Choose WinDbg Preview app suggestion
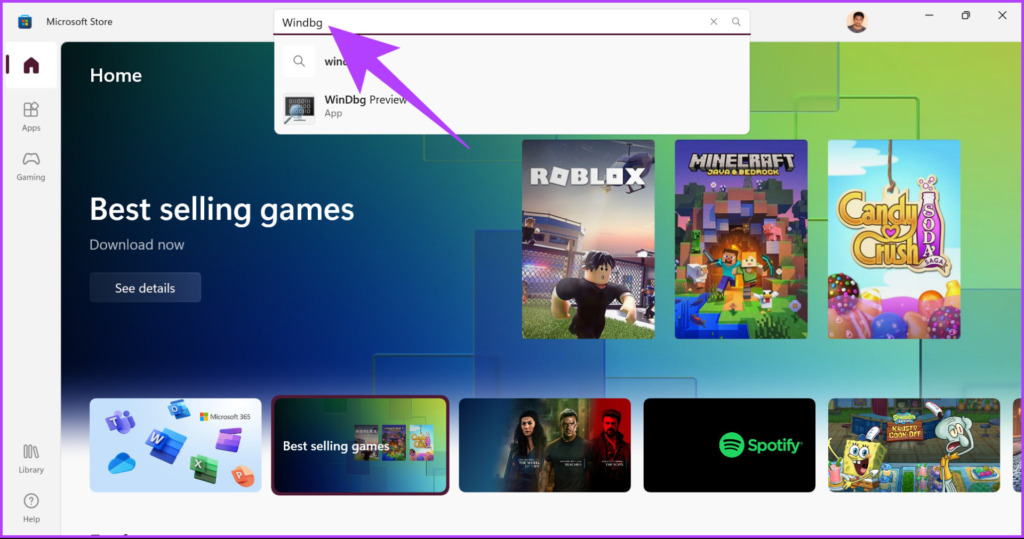Viewport: 1024px width, 539px height. [x=511, y=106]
